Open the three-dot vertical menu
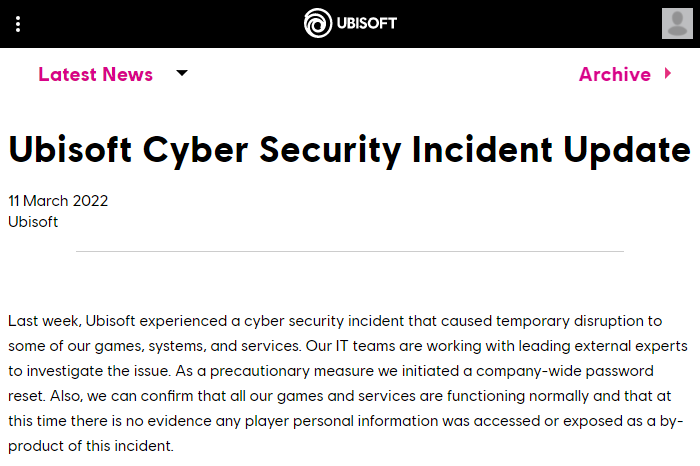This screenshot has height=466, width=700. click(18, 24)
